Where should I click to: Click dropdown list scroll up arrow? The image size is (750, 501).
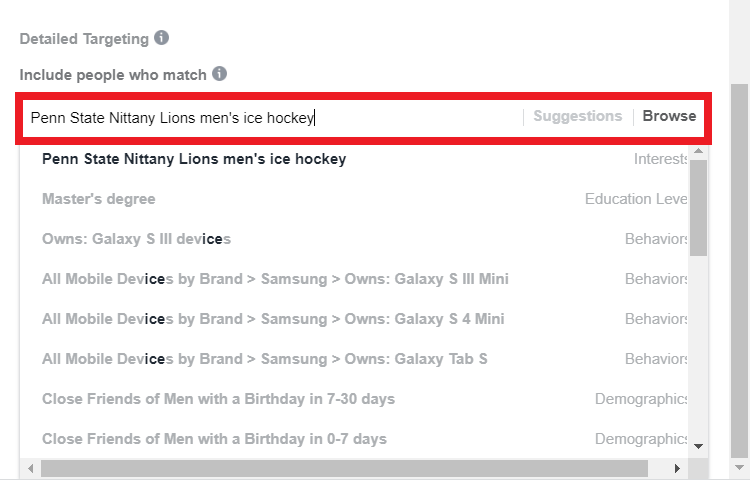pyautogui.click(x=698, y=151)
